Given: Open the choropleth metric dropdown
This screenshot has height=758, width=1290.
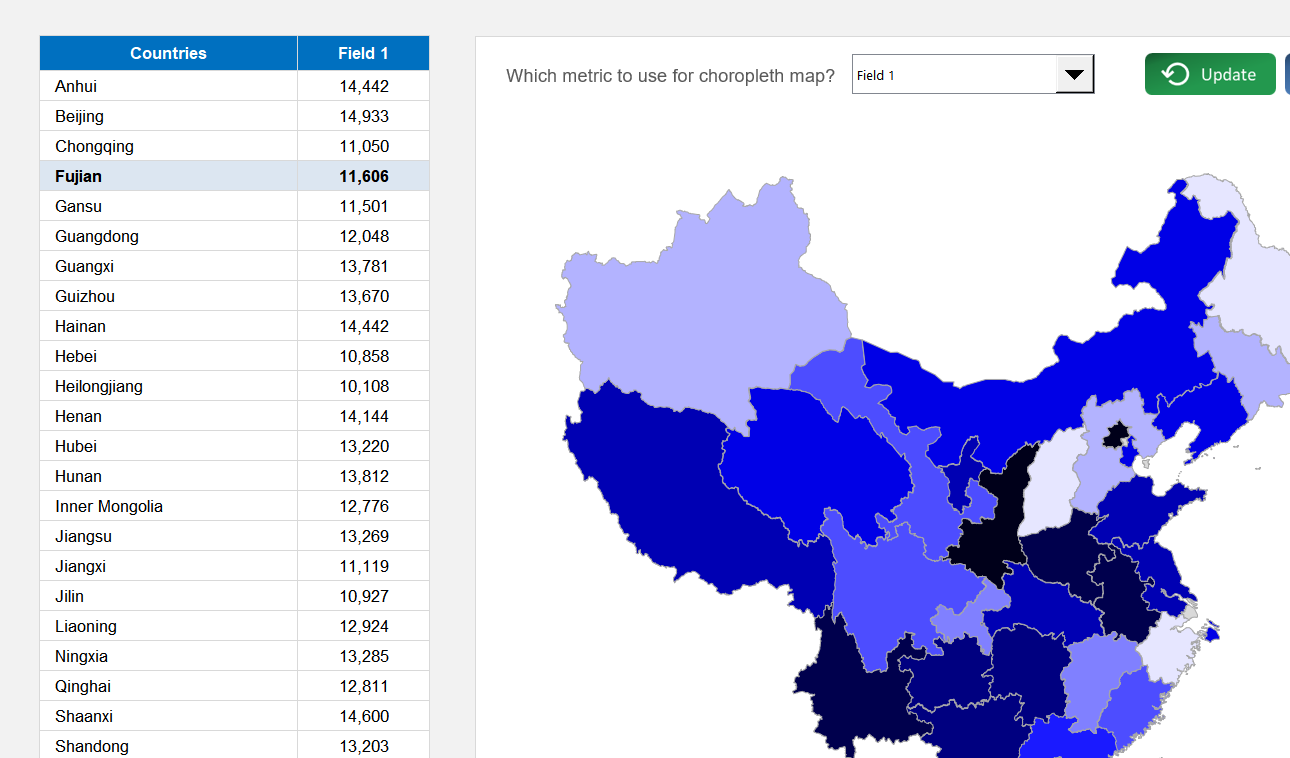Looking at the screenshot, I should (972, 73).
